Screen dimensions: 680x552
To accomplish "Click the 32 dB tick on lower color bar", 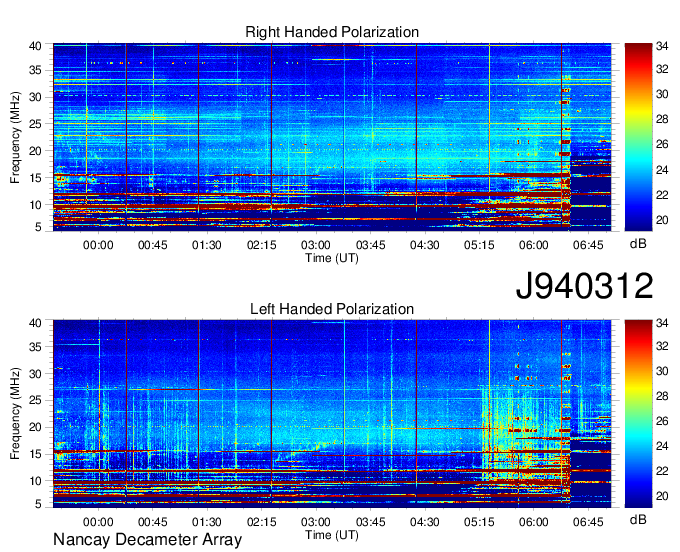I will pos(662,346).
